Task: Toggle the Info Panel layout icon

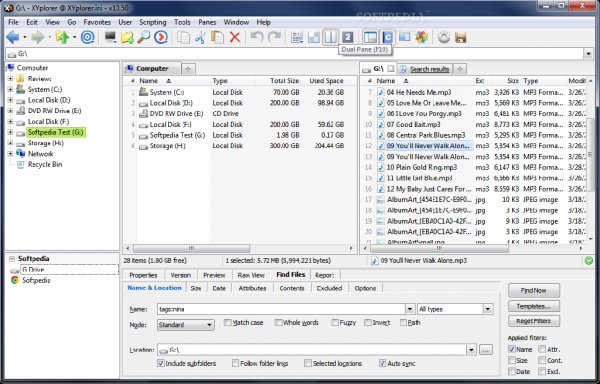Action: pyautogui.click(x=404, y=37)
